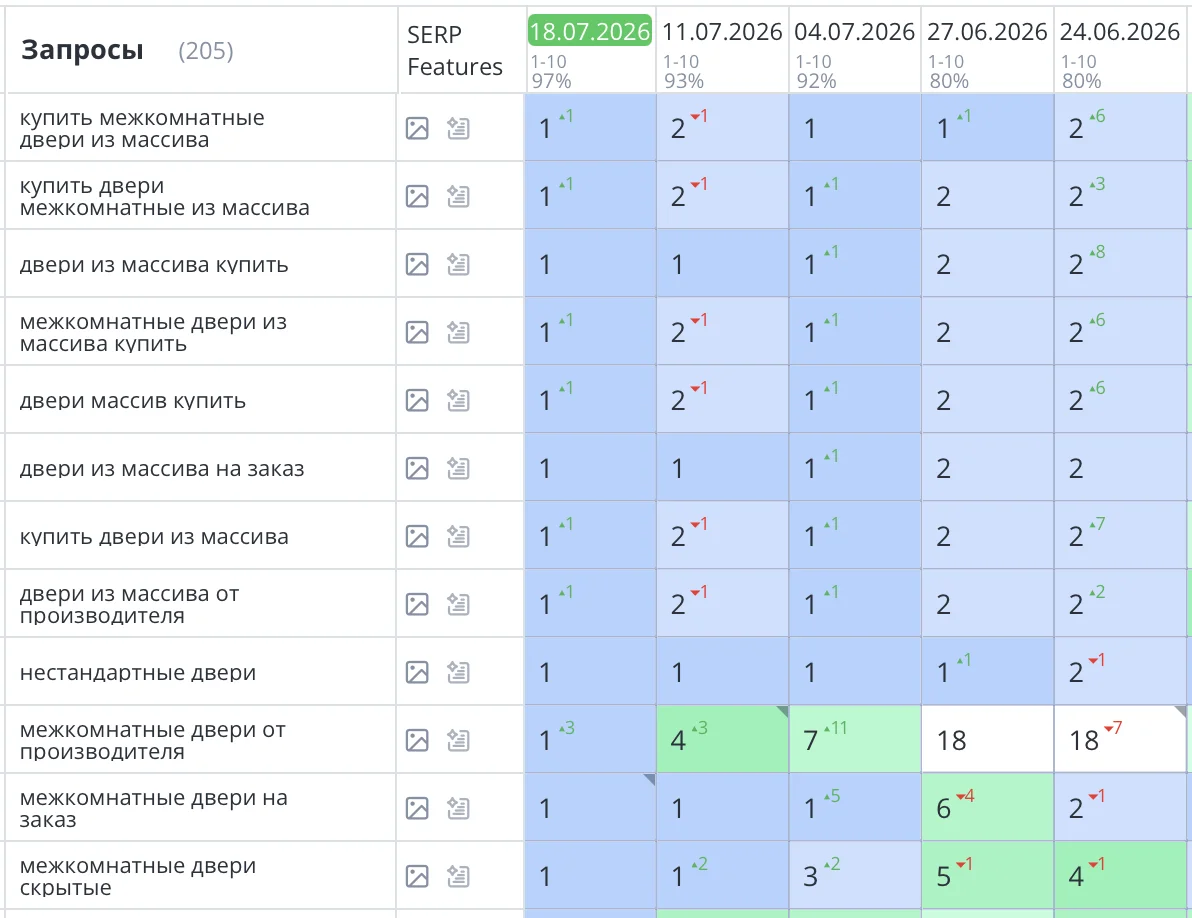Click 18 on 24.06.2026 for 'межкомнатные двери от производителя'

[1121, 739]
